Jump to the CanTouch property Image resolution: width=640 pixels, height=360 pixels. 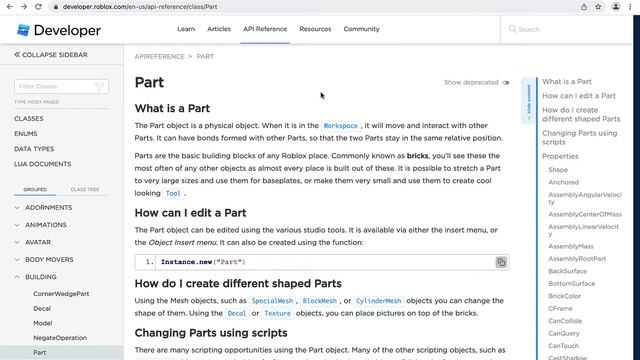563,346
